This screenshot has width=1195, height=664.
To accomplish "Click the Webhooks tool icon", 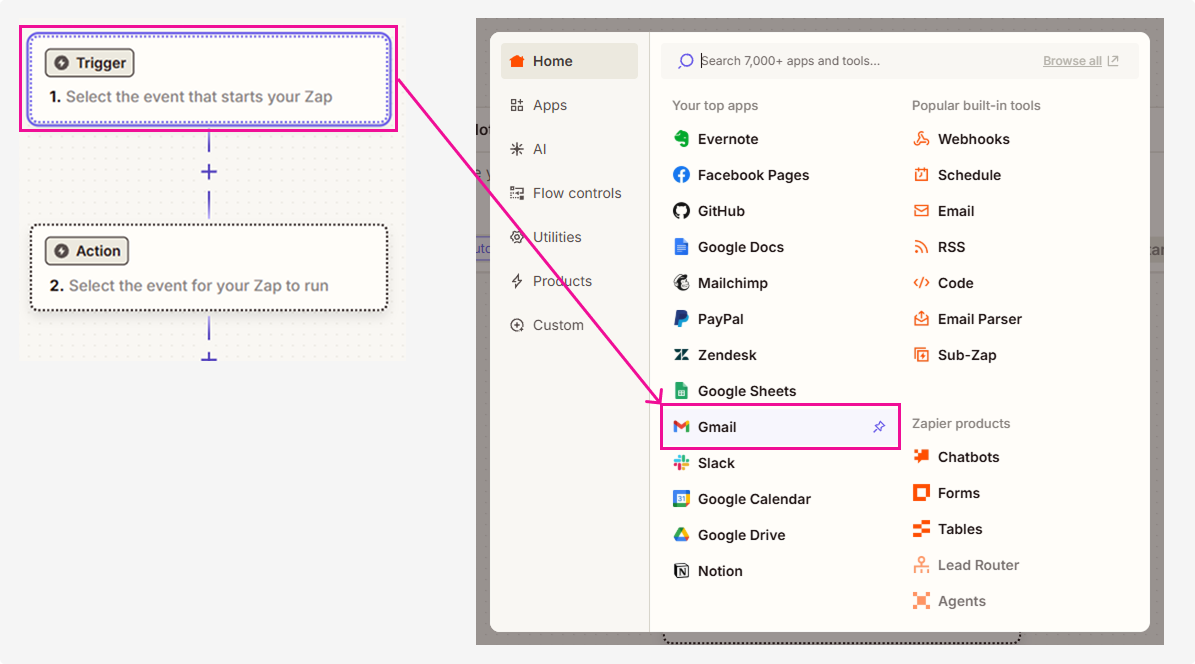I will [921, 139].
